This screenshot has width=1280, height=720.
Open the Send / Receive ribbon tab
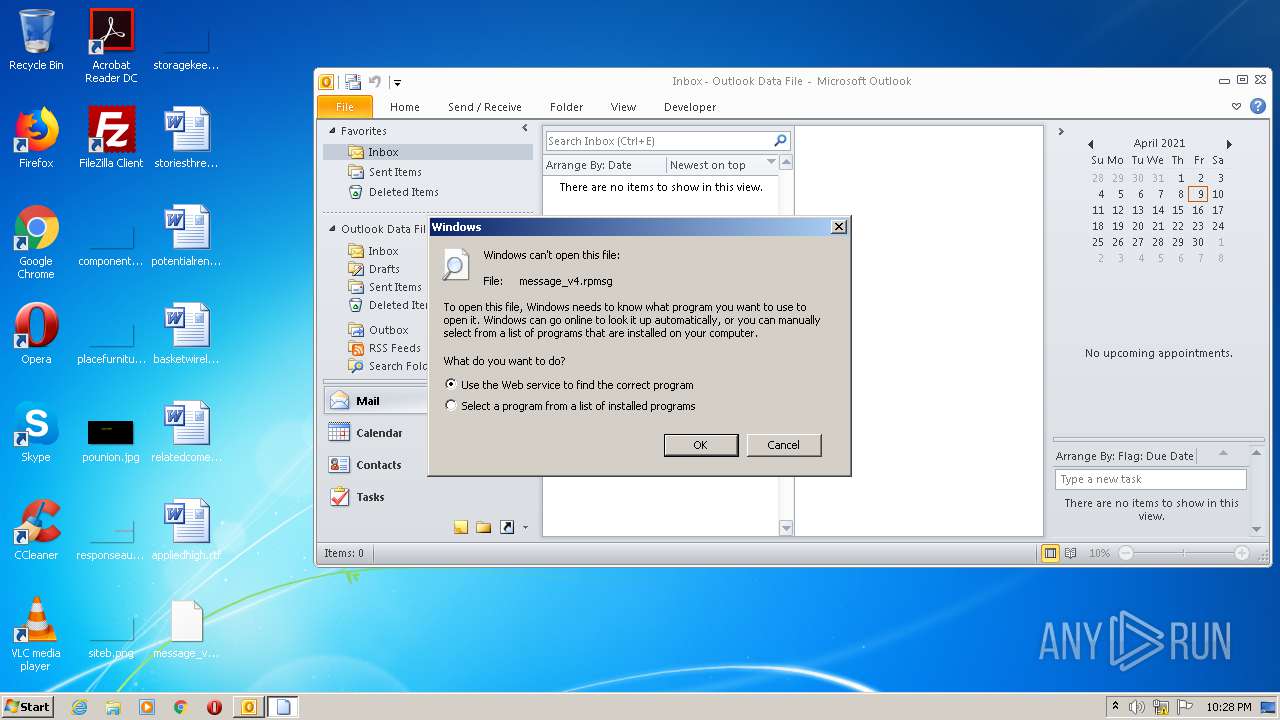[x=485, y=107]
